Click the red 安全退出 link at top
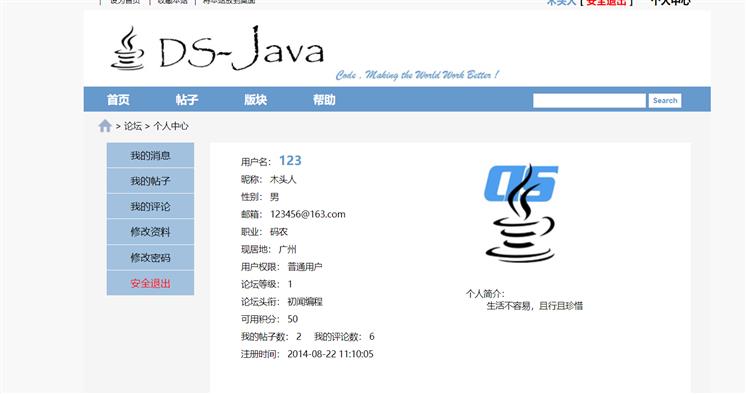Image resolution: width=746 pixels, height=394 pixels. [607, 2]
